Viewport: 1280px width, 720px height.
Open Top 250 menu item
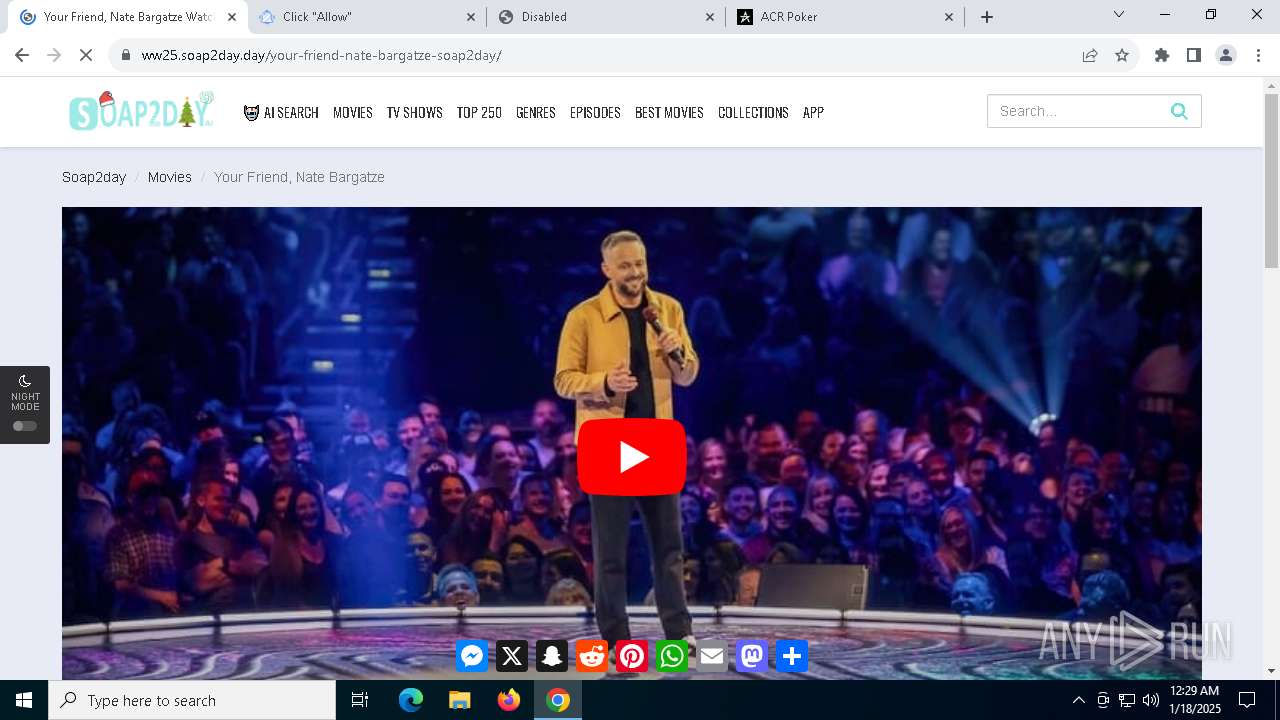coord(479,112)
